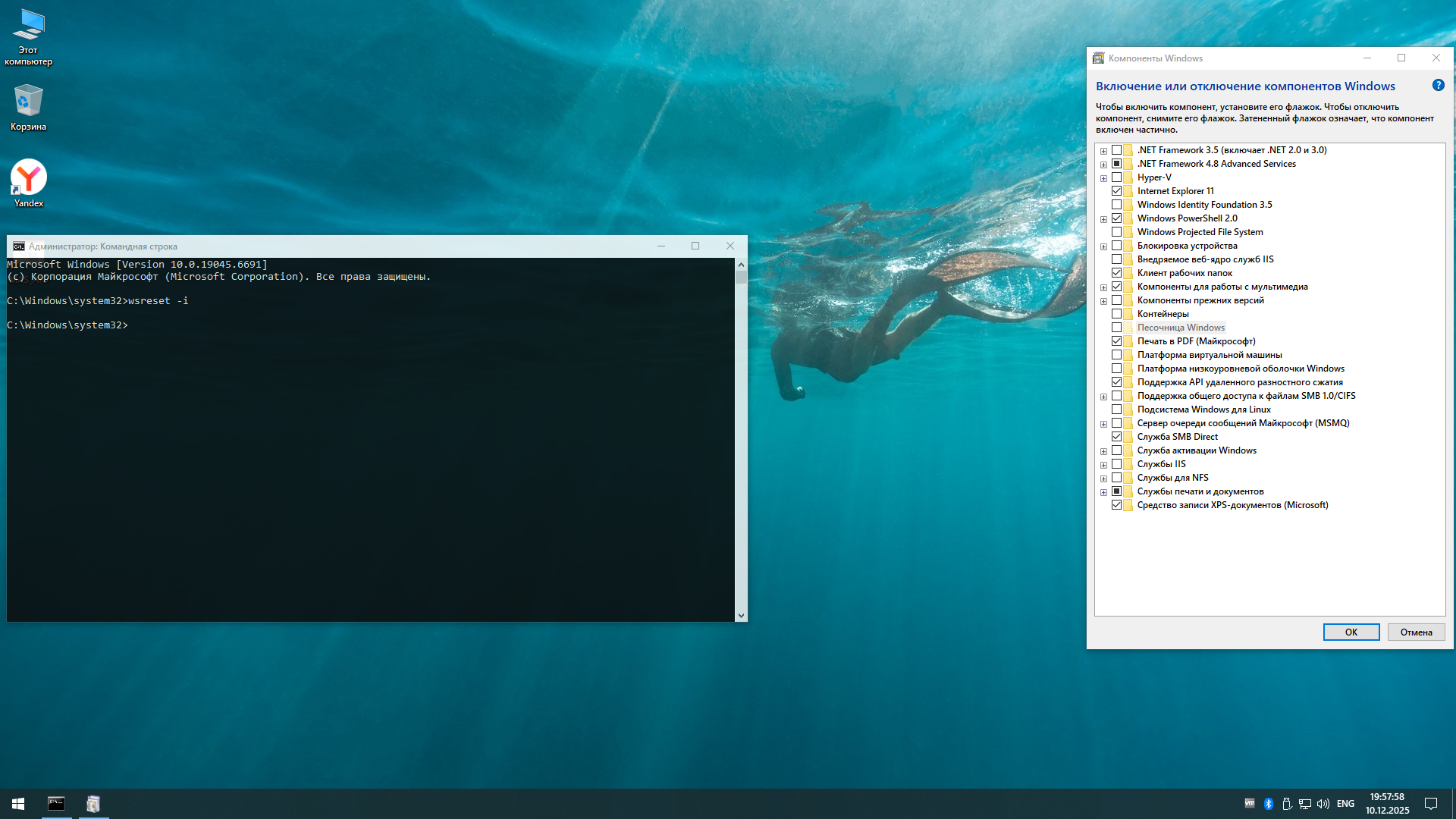The width and height of the screenshot is (1456, 819).
Task: Enable 'Подсистема Windows для Linux' checkbox
Action: pos(1116,409)
